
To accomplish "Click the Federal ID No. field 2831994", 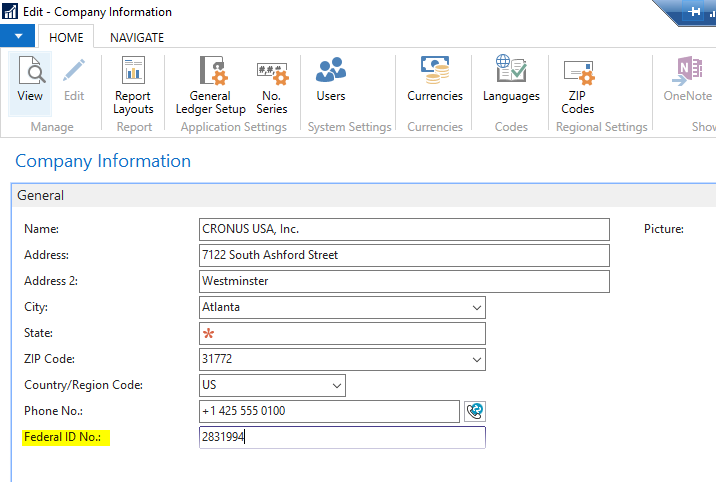I will pos(342,437).
